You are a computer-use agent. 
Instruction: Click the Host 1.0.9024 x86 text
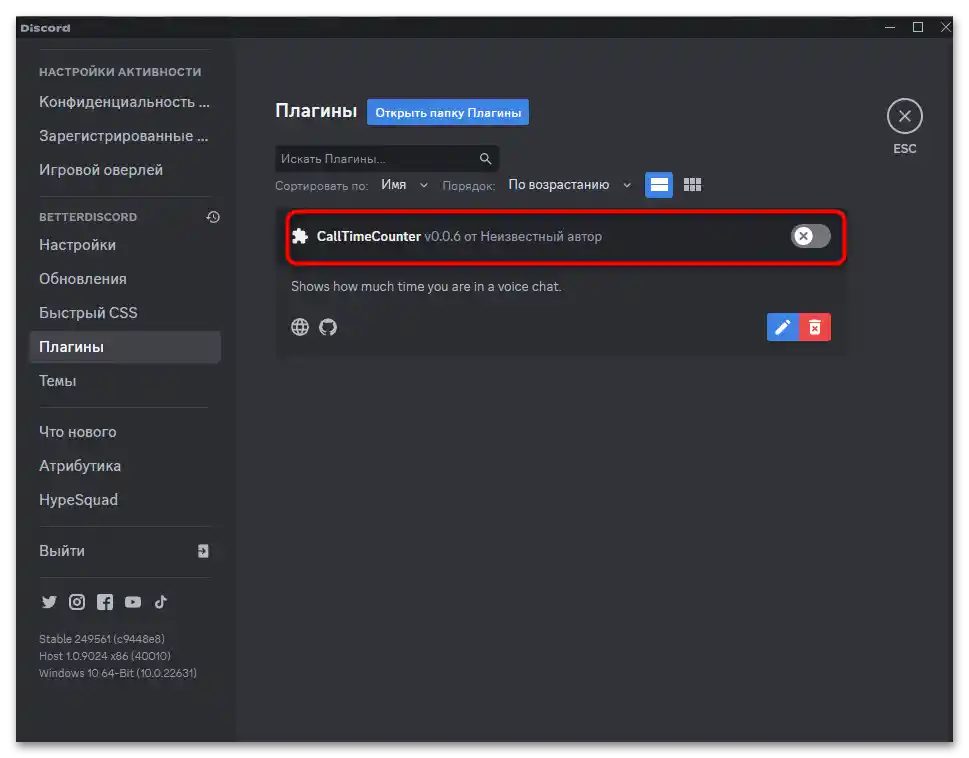click(105, 656)
